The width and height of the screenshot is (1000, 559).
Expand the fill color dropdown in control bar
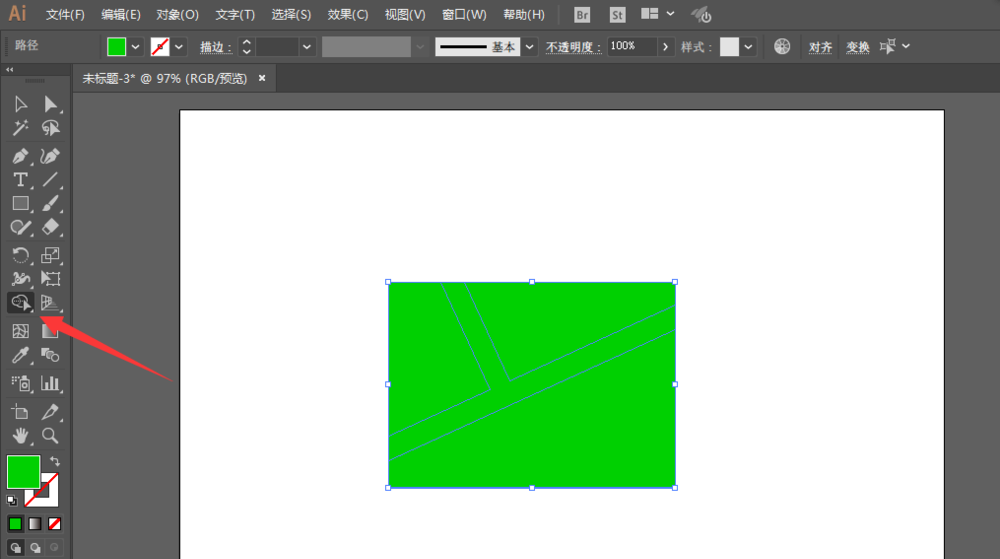135,47
